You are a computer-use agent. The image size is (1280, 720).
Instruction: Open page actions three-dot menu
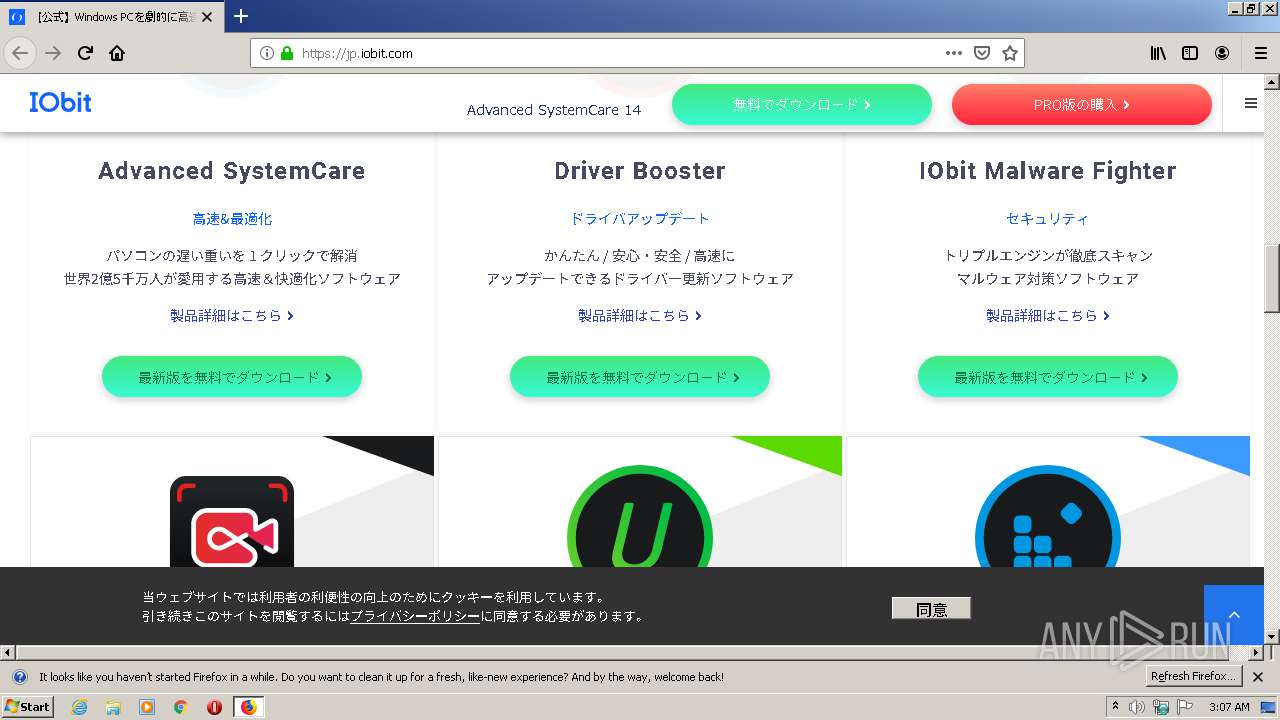954,53
